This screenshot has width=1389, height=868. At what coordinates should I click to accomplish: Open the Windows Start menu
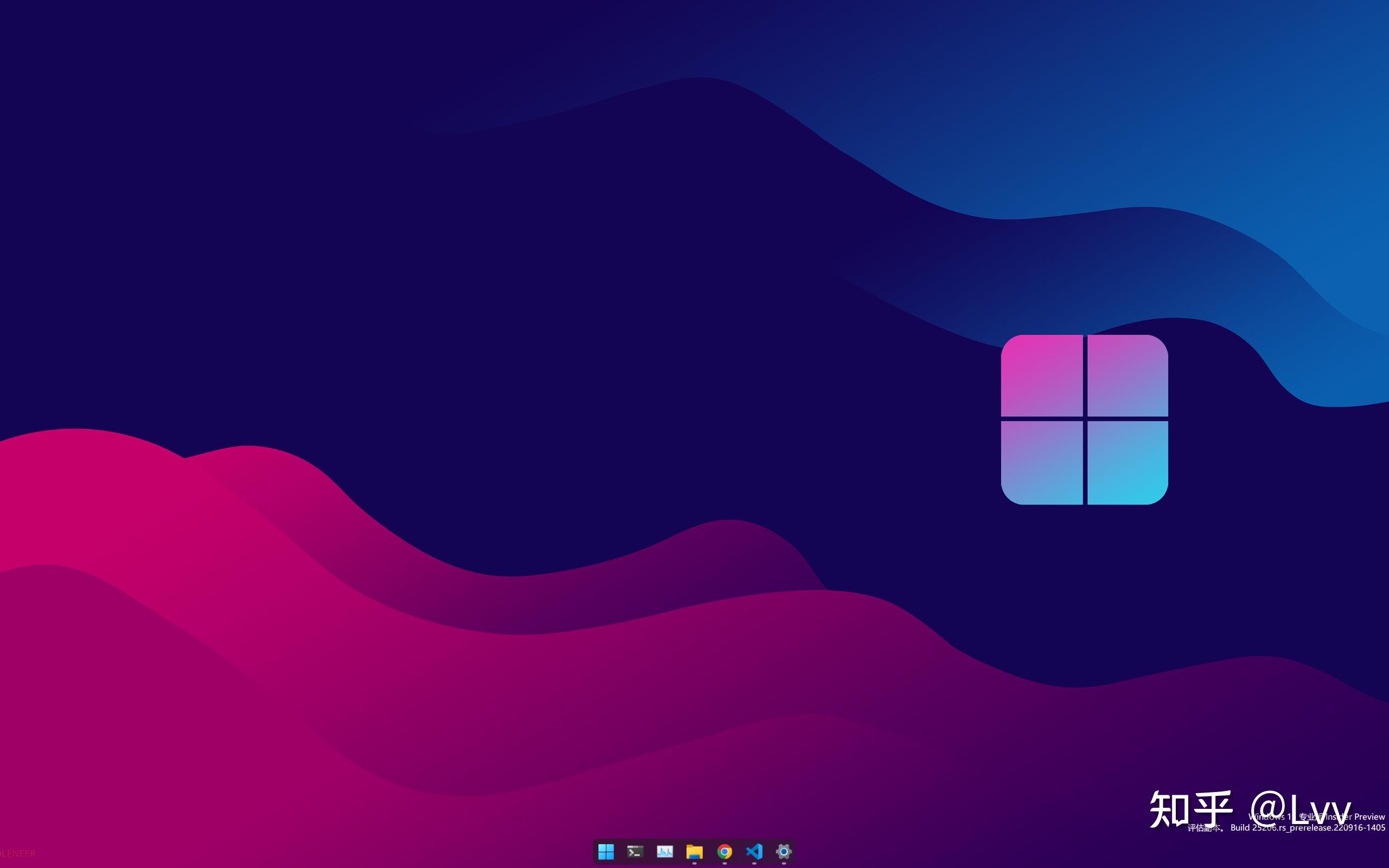click(606, 851)
